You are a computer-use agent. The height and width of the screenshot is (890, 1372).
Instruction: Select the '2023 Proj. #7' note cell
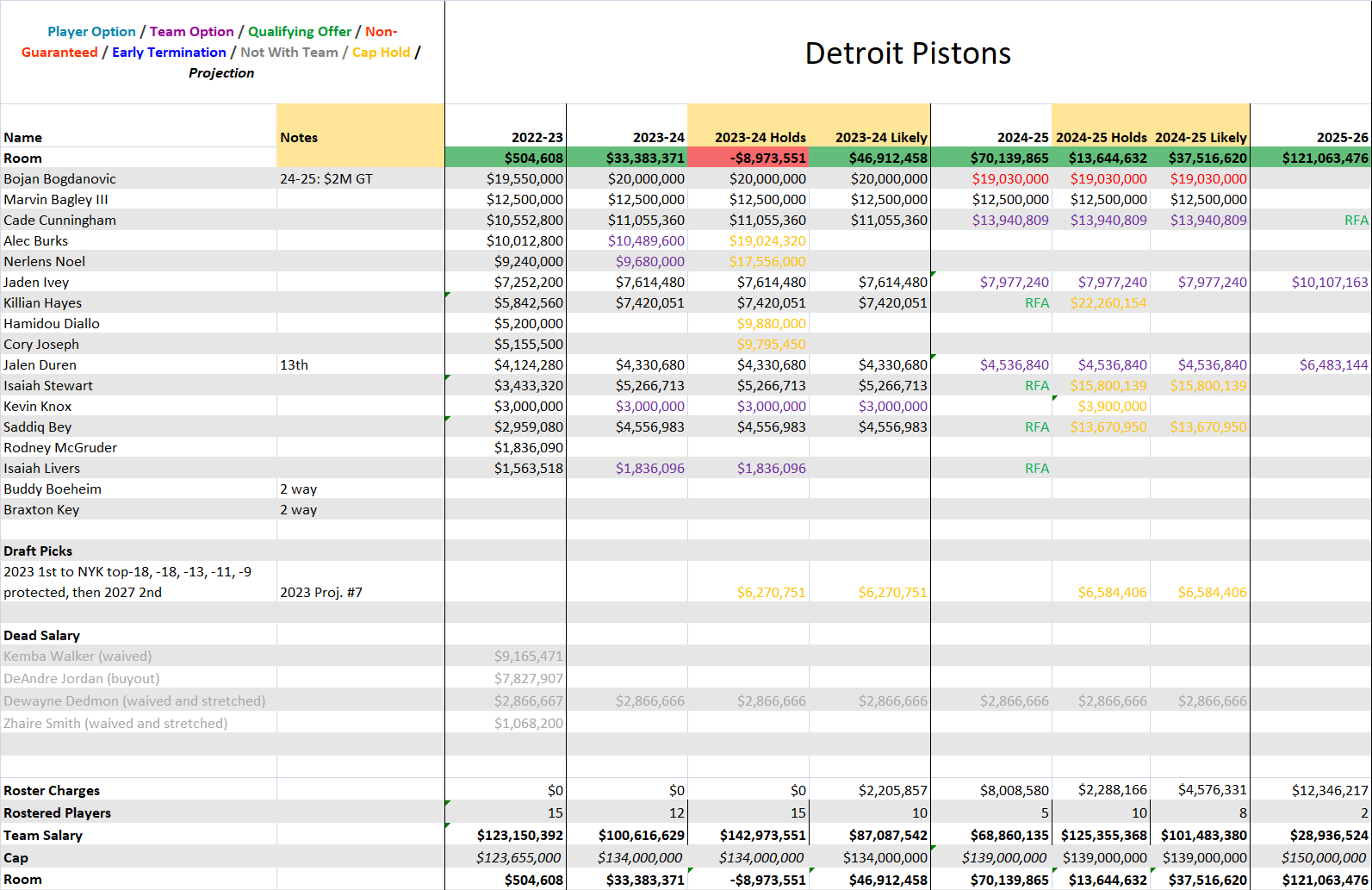click(x=321, y=592)
